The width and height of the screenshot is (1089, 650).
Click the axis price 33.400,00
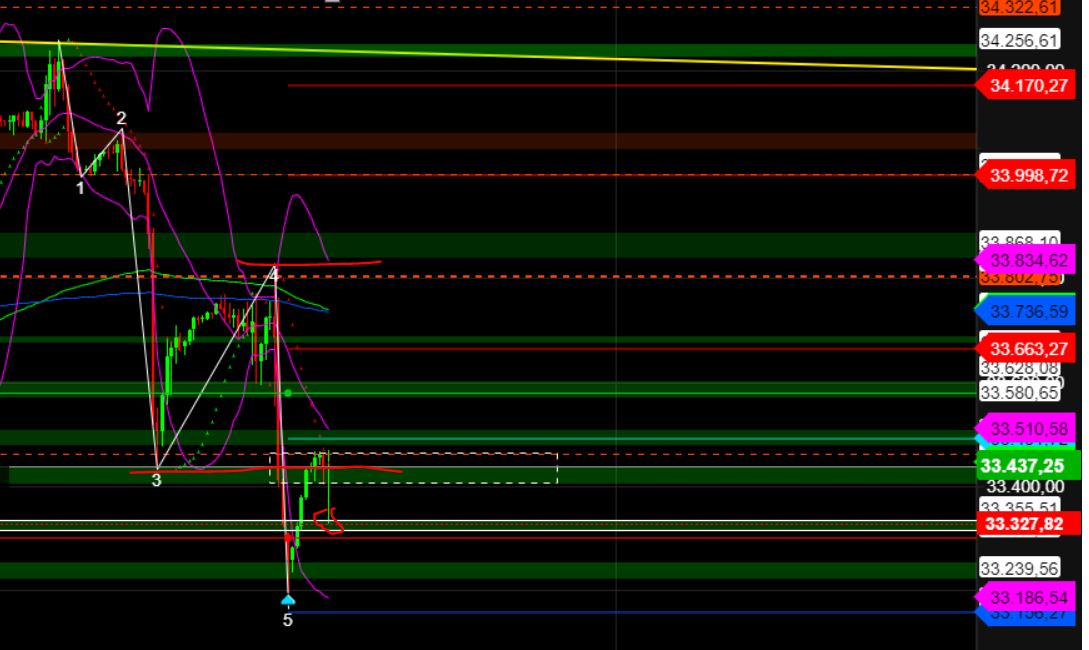click(1024, 487)
